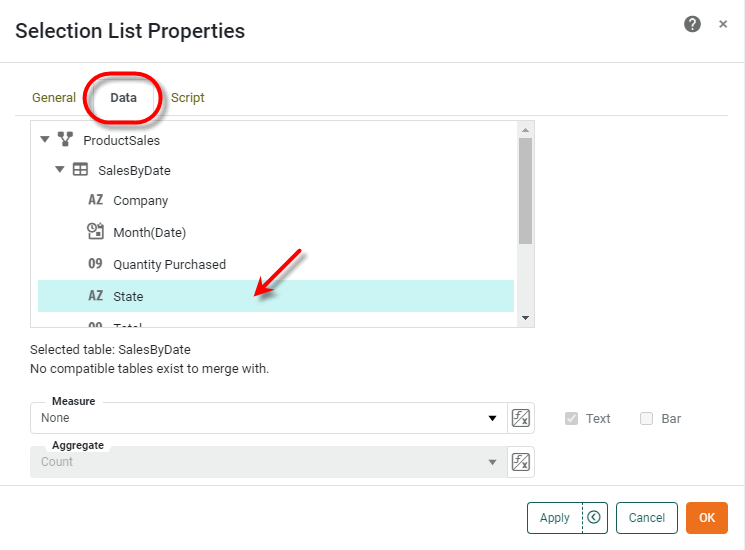
Task: Click the SalesByDate table icon
Action: 80,170
